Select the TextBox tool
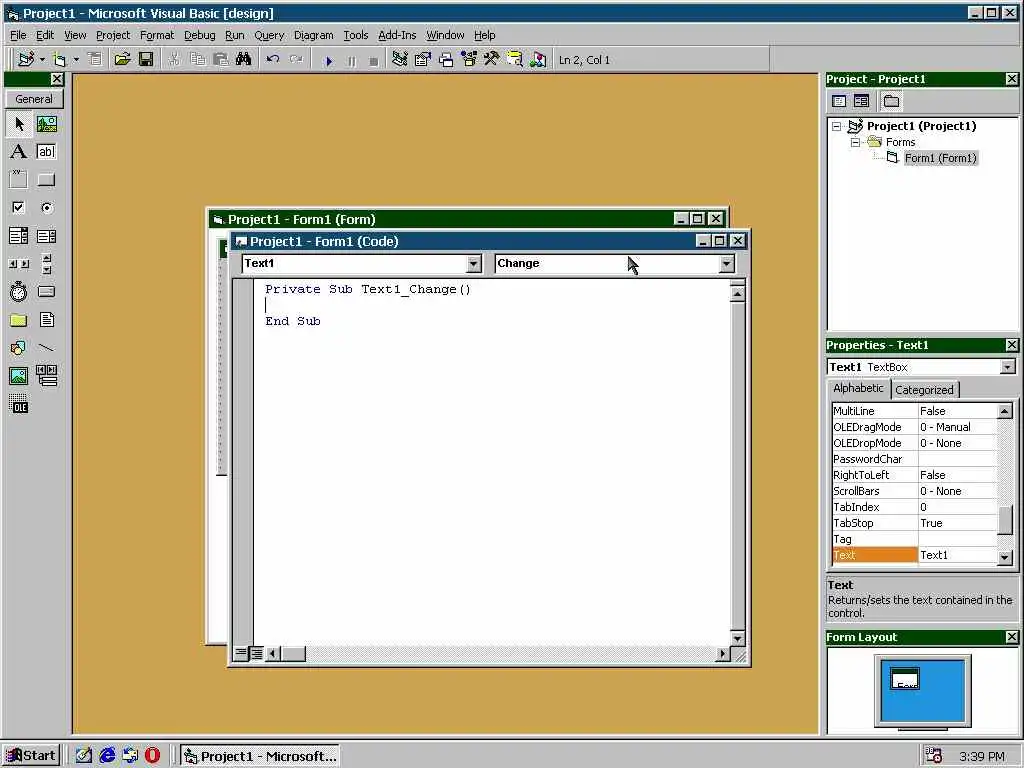1024x768 pixels. (x=46, y=152)
